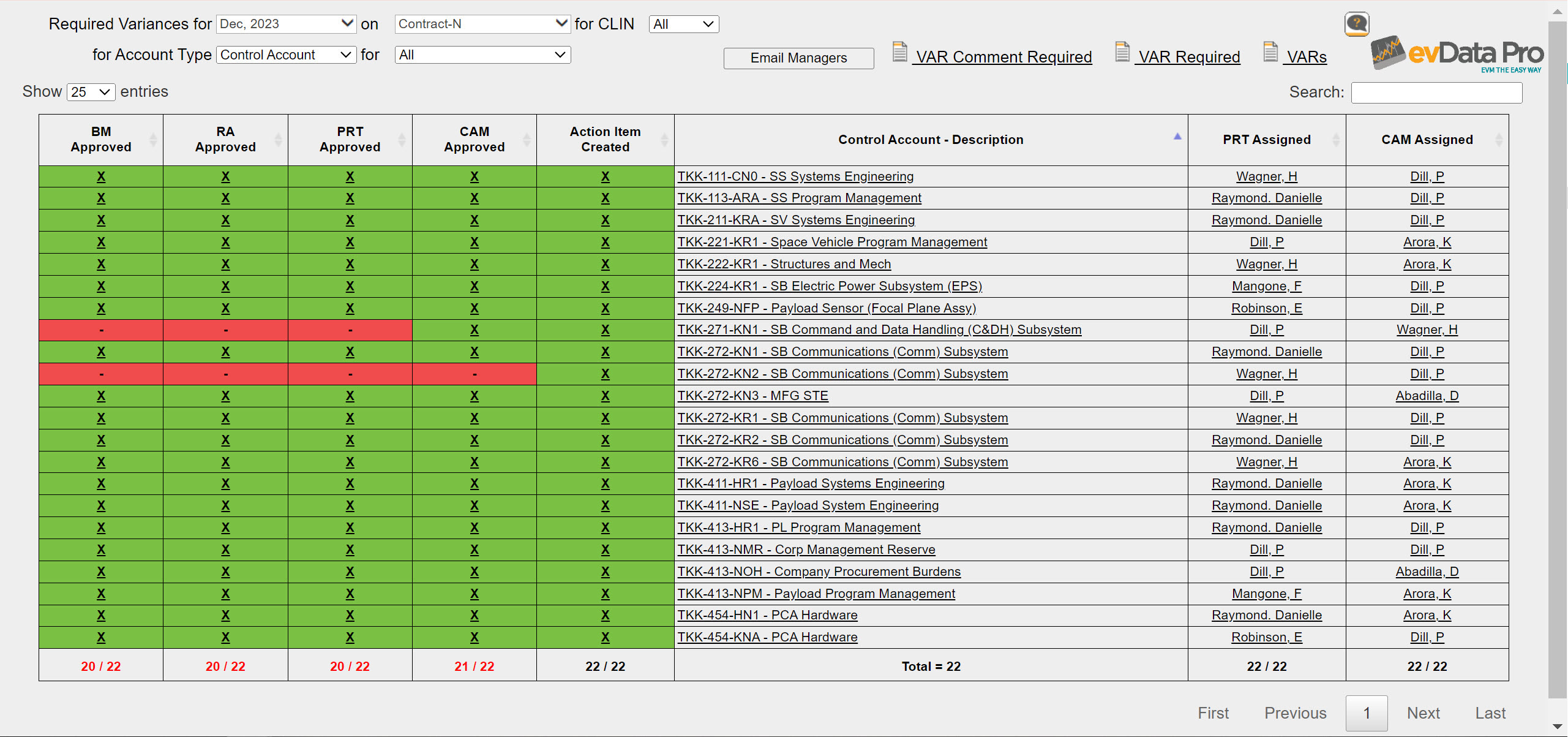Select the Account Type Control Account dropdown
Image resolution: width=1568 pixels, height=737 pixels.
pos(285,54)
